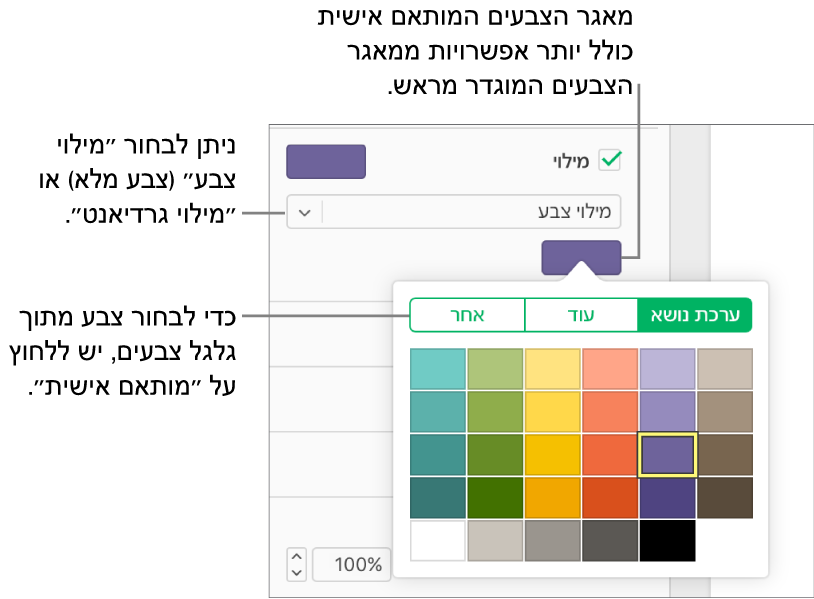Pick the black color swatch

point(667,540)
